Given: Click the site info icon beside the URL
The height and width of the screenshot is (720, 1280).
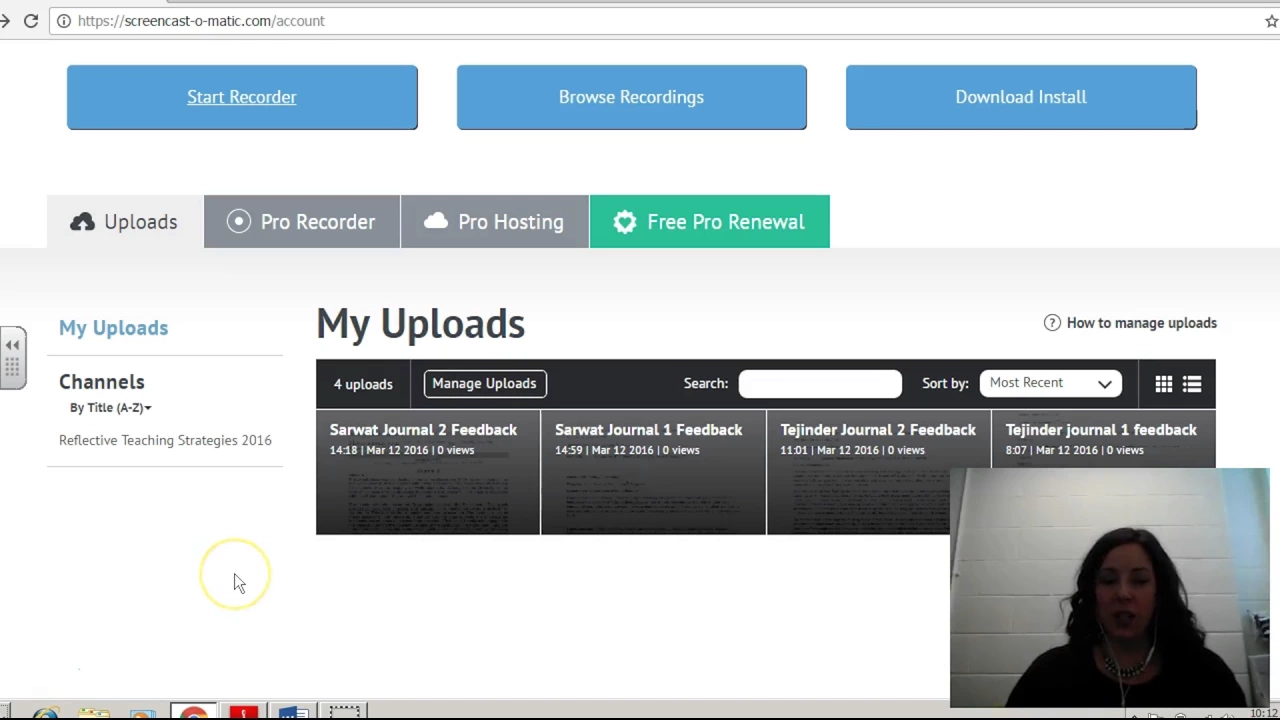Looking at the screenshot, I should [64, 20].
